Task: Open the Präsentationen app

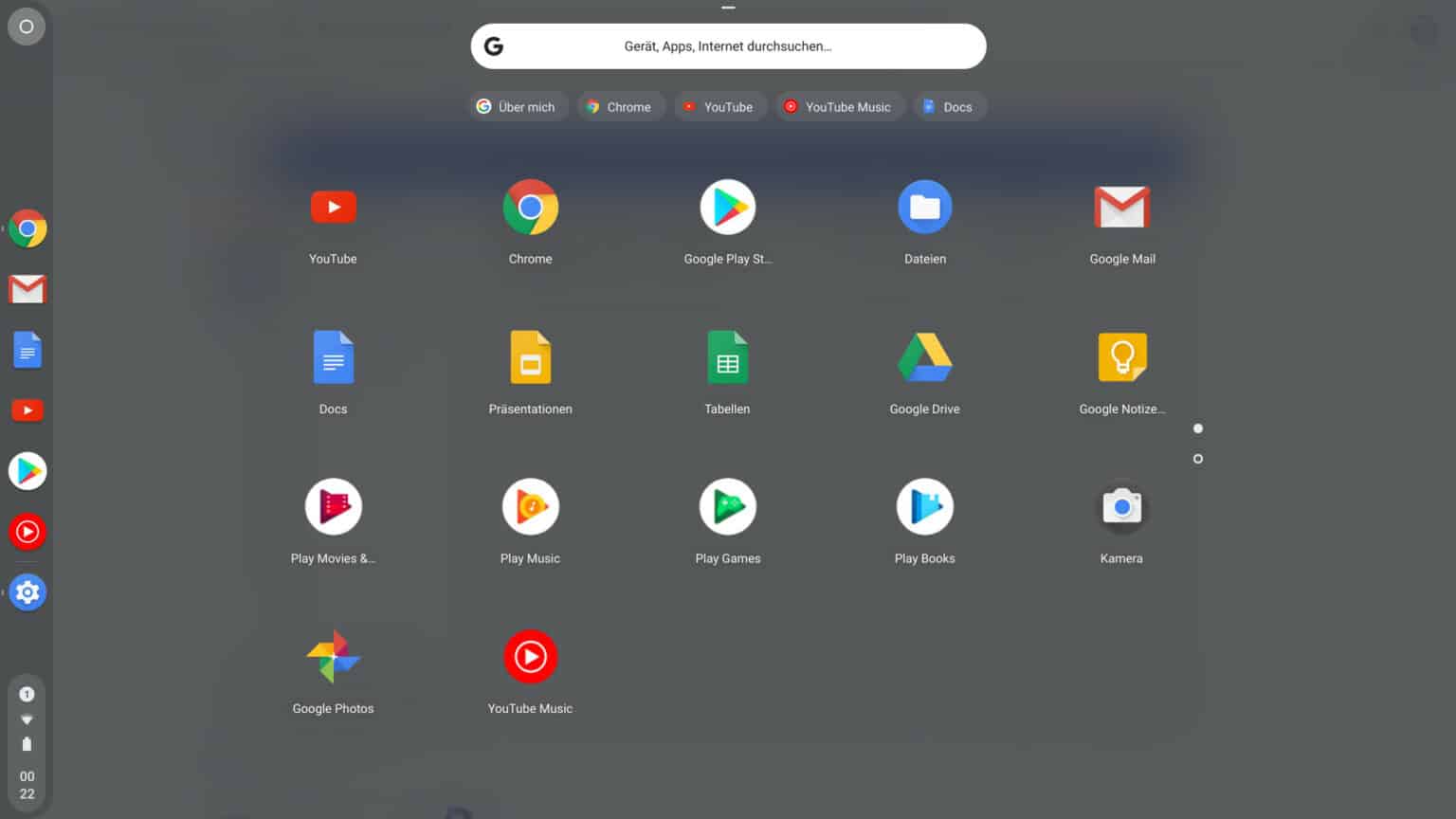Action: tap(530, 357)
